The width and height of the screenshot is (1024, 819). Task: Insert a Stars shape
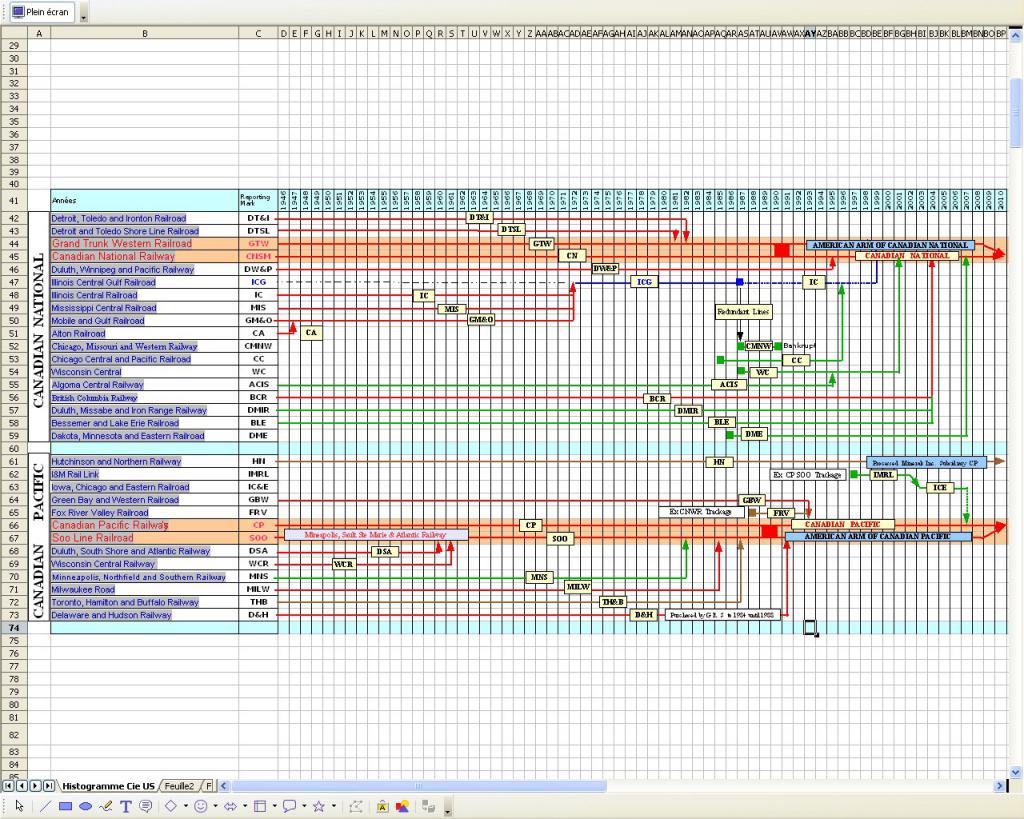pos(319,806)
